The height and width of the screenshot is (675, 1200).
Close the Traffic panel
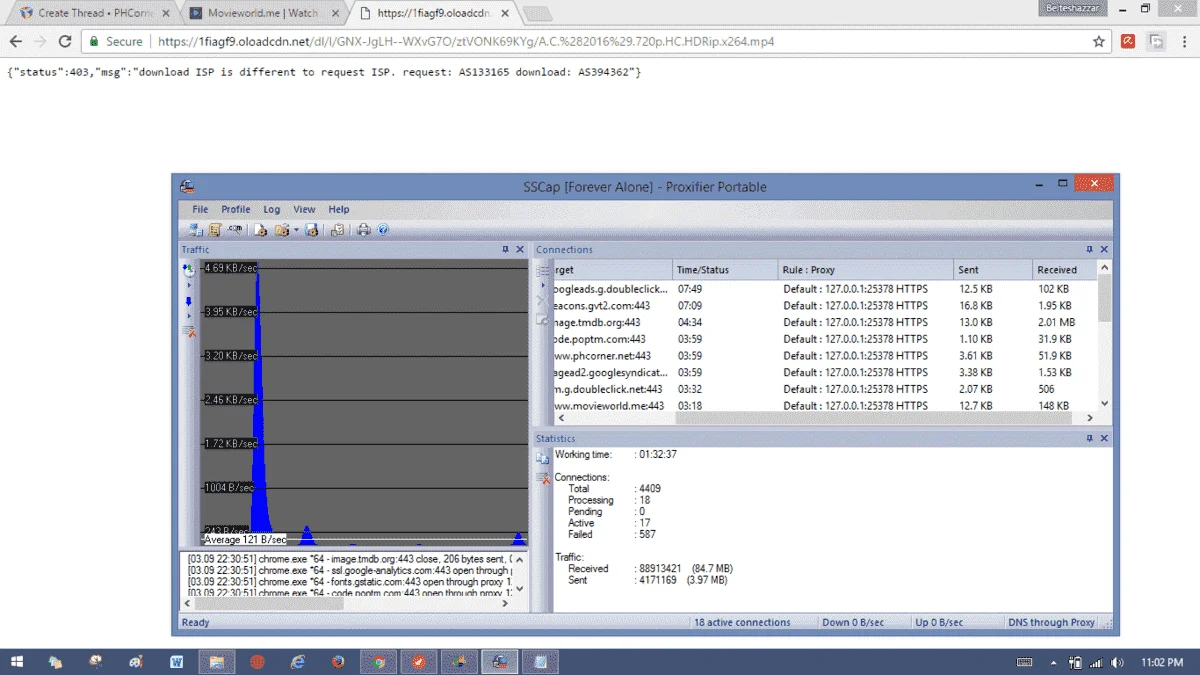pyautogui.click(x=520, y=249)
